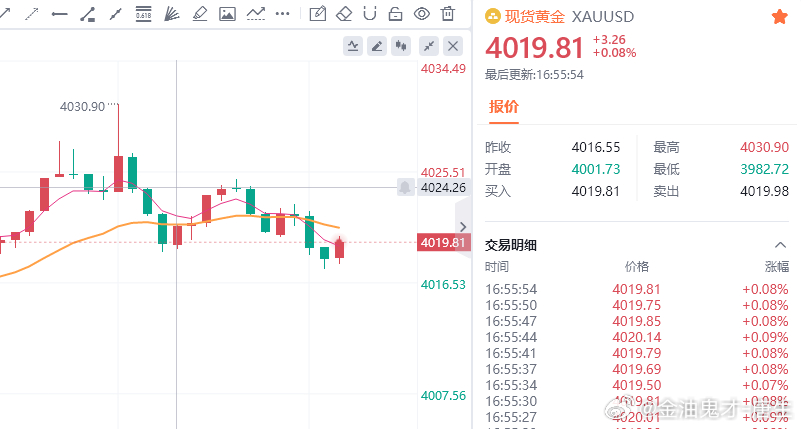Click the latest red candlestick on chart
This screenshot has width=801, height=429.
pyautogui.click(x=340, y=249)
